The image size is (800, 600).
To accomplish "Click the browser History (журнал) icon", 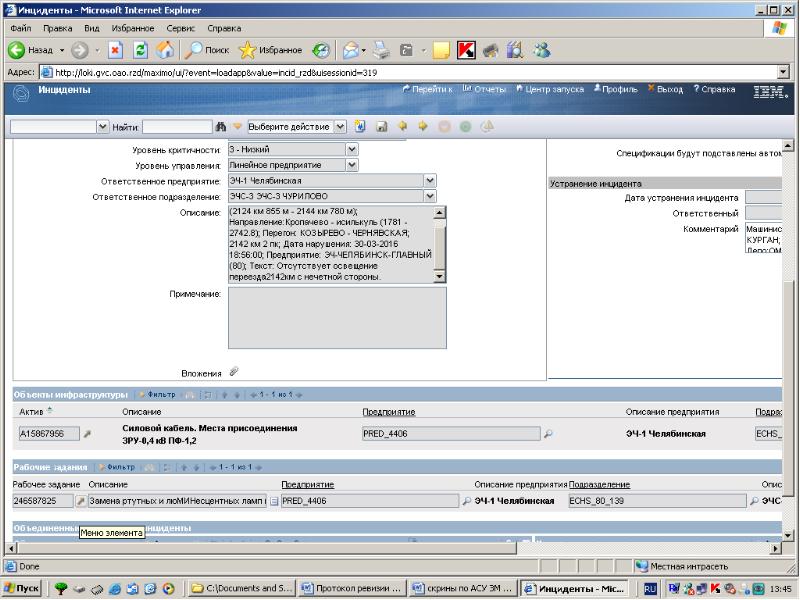I will pos(321,50).
